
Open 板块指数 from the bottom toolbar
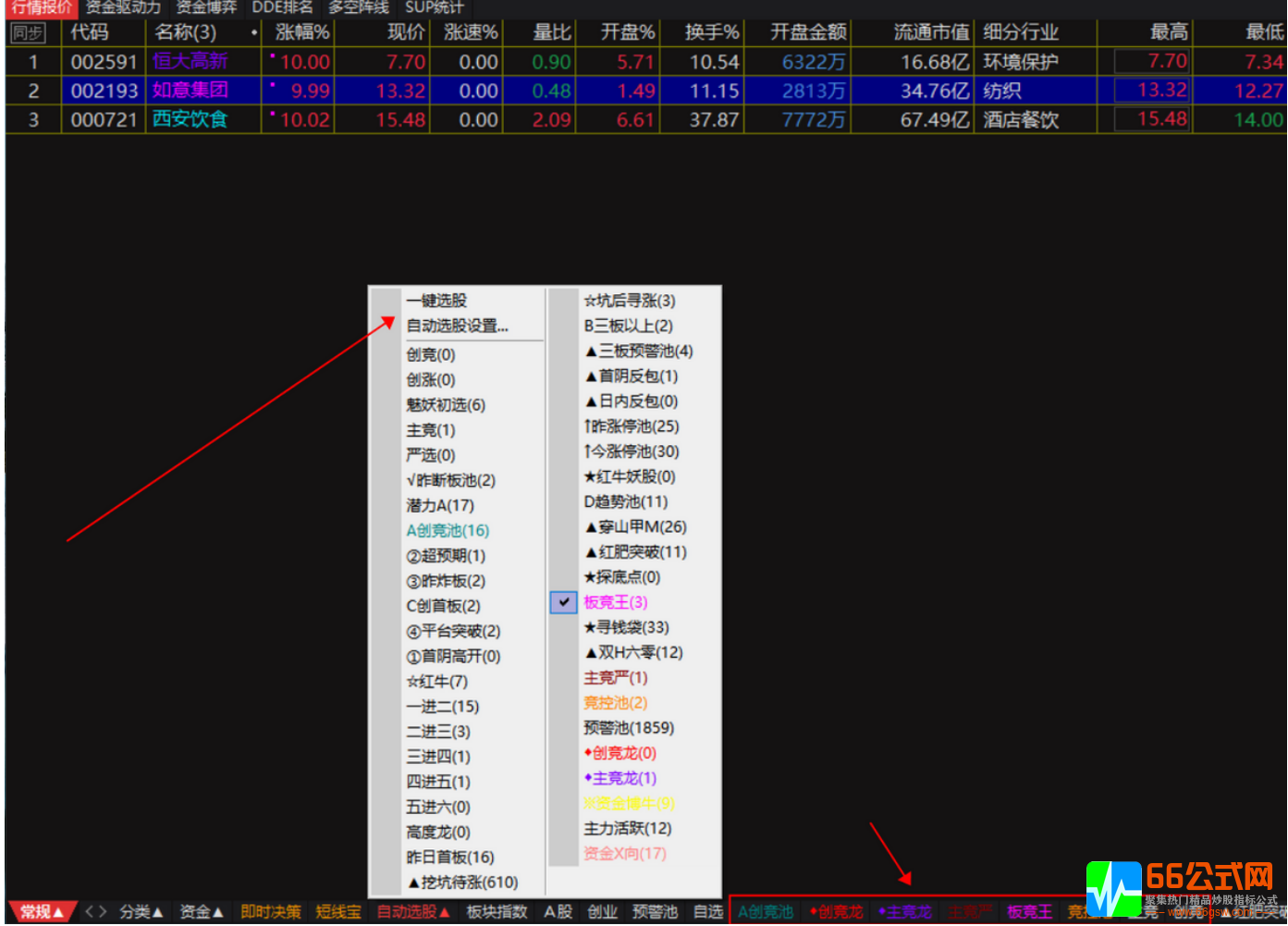497,910
